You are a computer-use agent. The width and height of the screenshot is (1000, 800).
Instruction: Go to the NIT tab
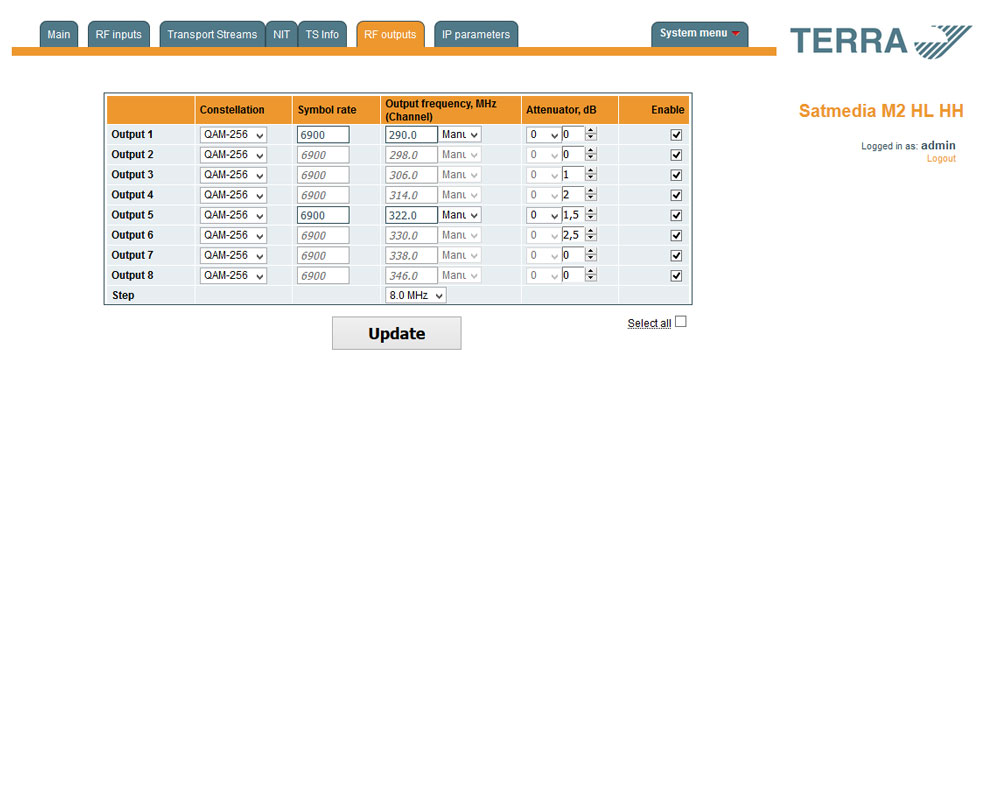click(x=281, y=35)
